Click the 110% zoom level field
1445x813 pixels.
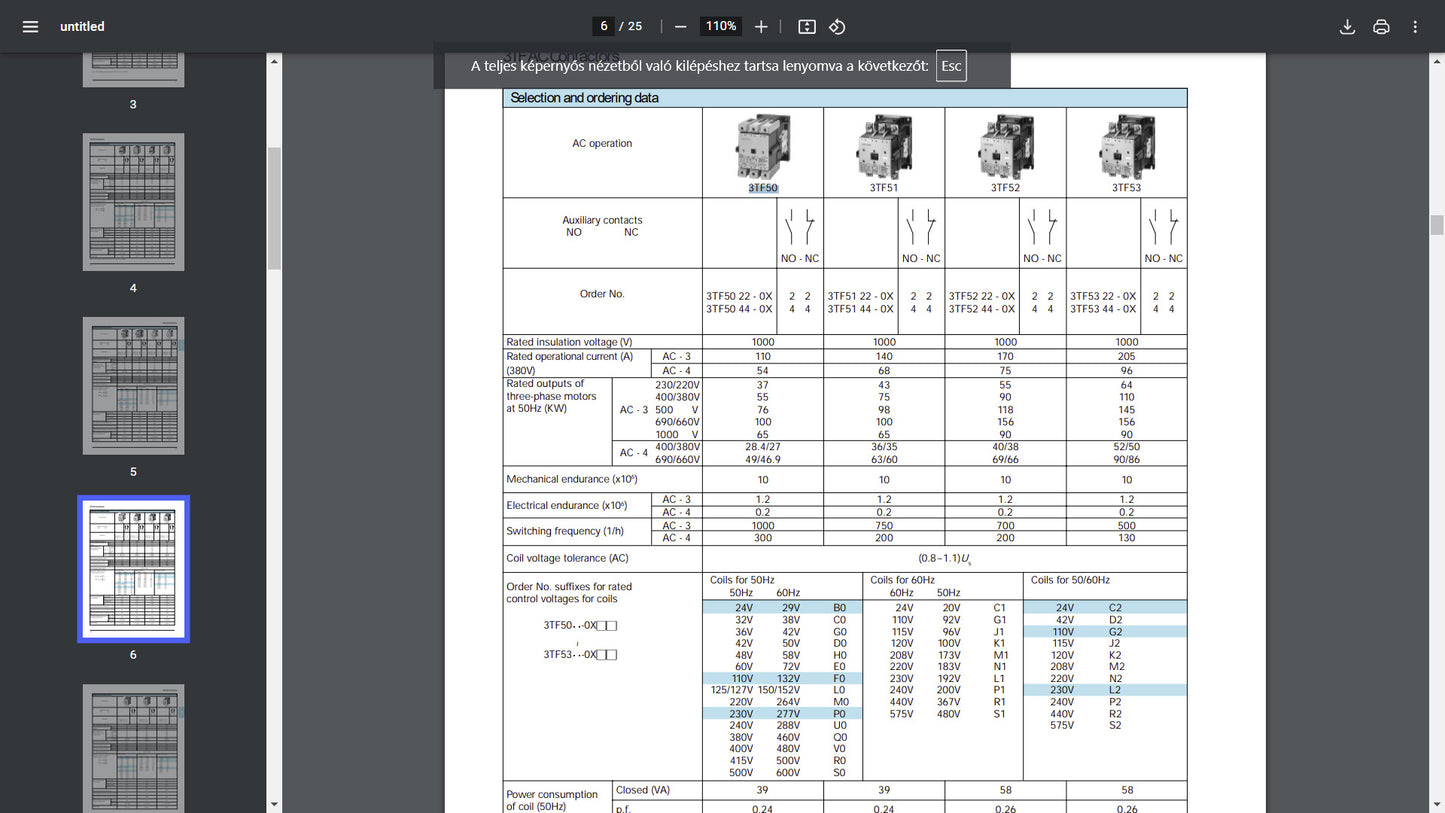[x=721, y=26]
